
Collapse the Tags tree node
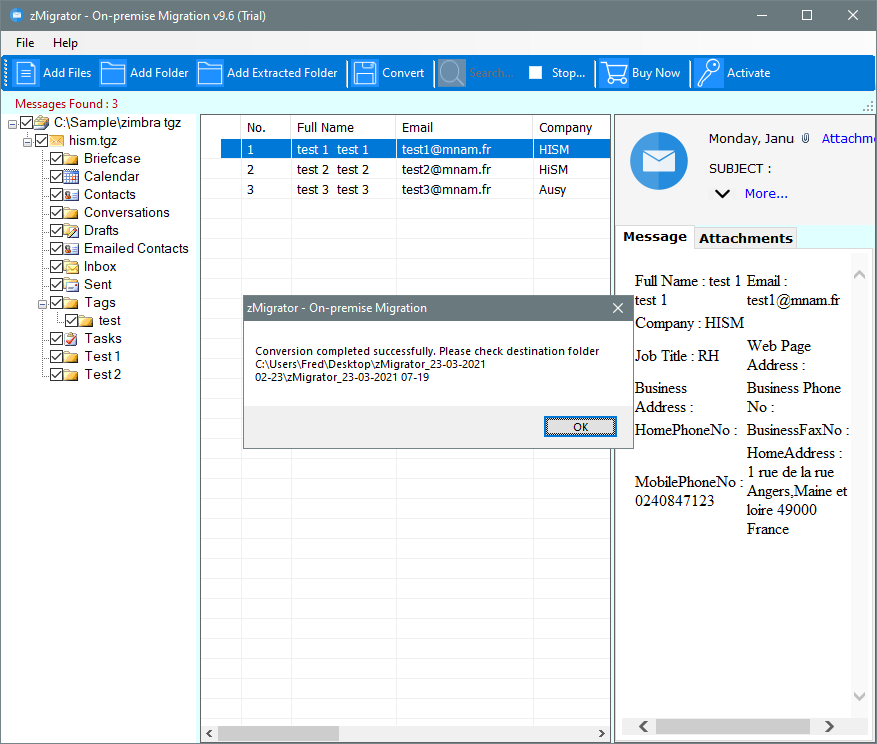[x=42, y=304]
